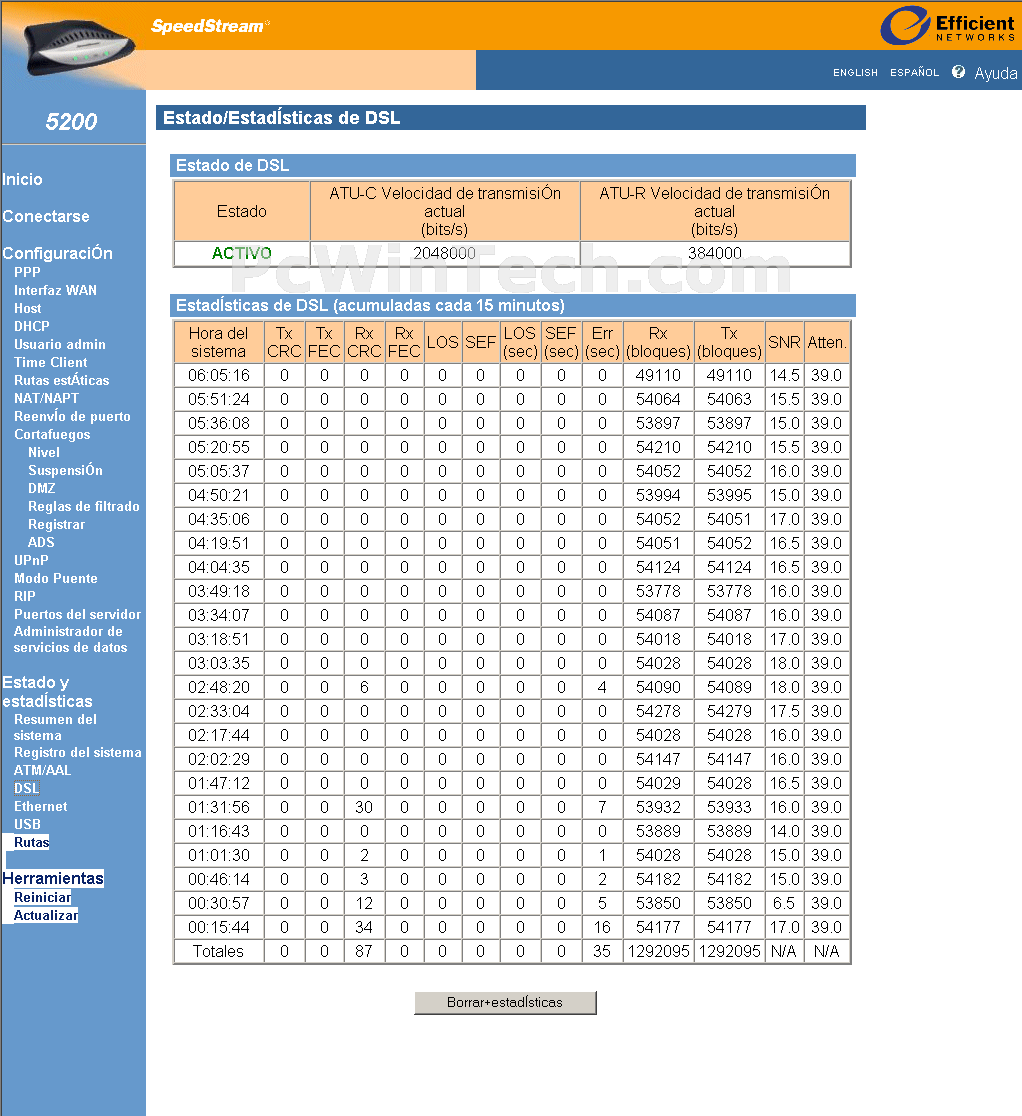Open Rutas status page

(31, 842)
